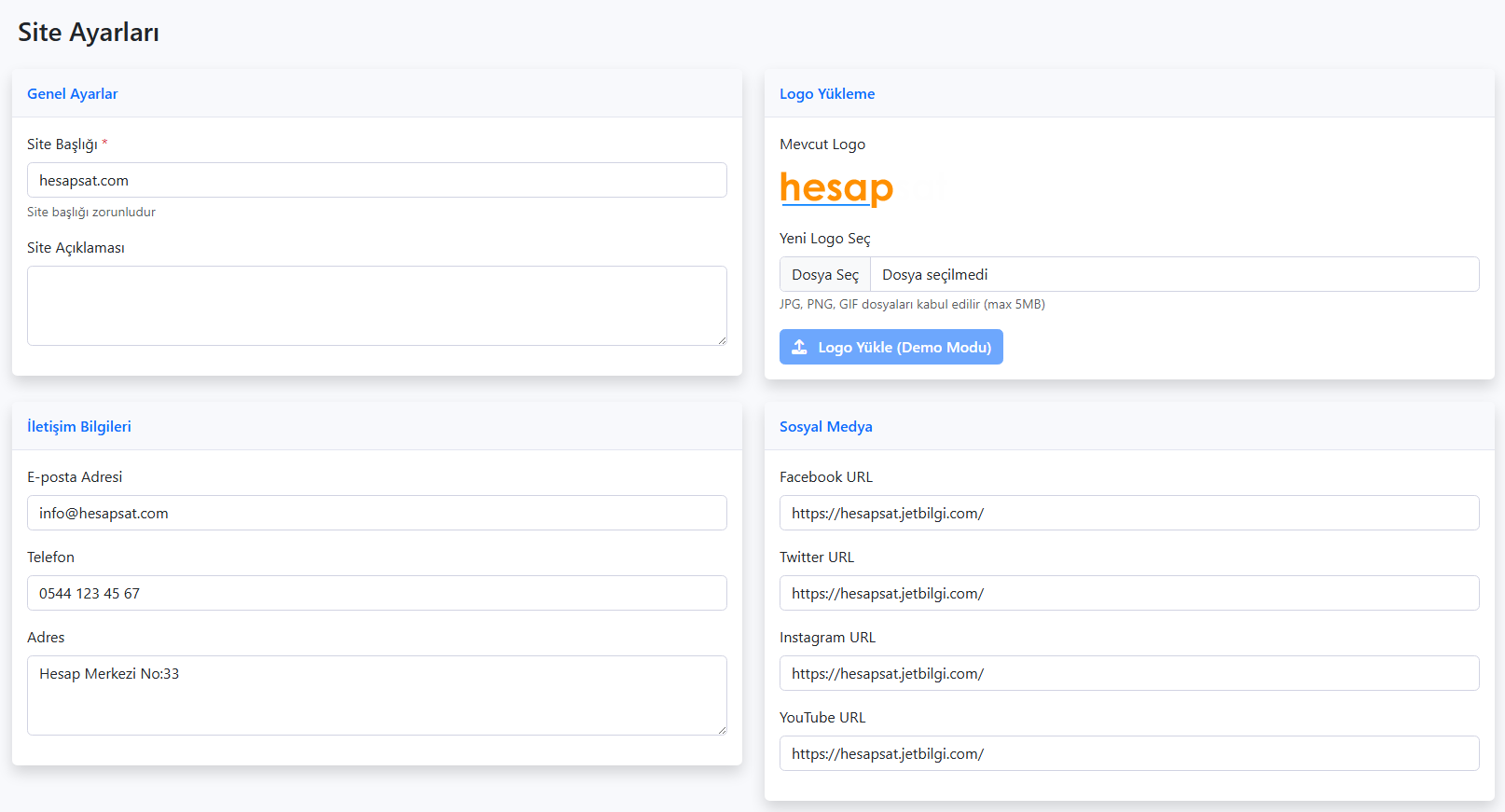Click the Adres text area
Image resolution: width=1505 pixels, height=812 pixels.
pyautogui.click(x=377, y=695)
